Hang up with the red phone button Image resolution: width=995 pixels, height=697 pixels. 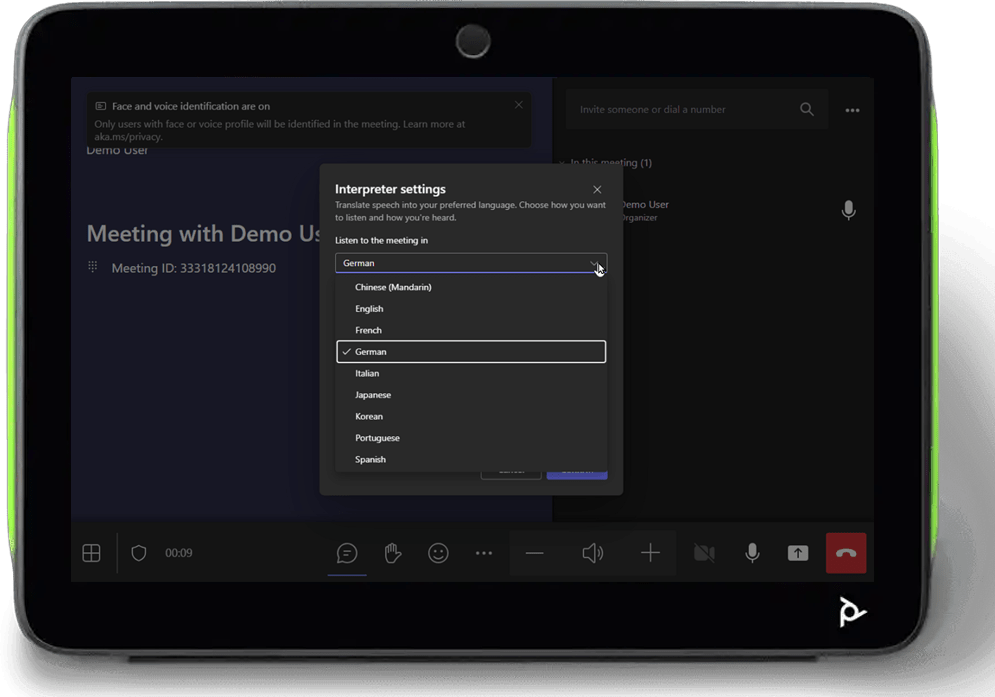(846, 553)
